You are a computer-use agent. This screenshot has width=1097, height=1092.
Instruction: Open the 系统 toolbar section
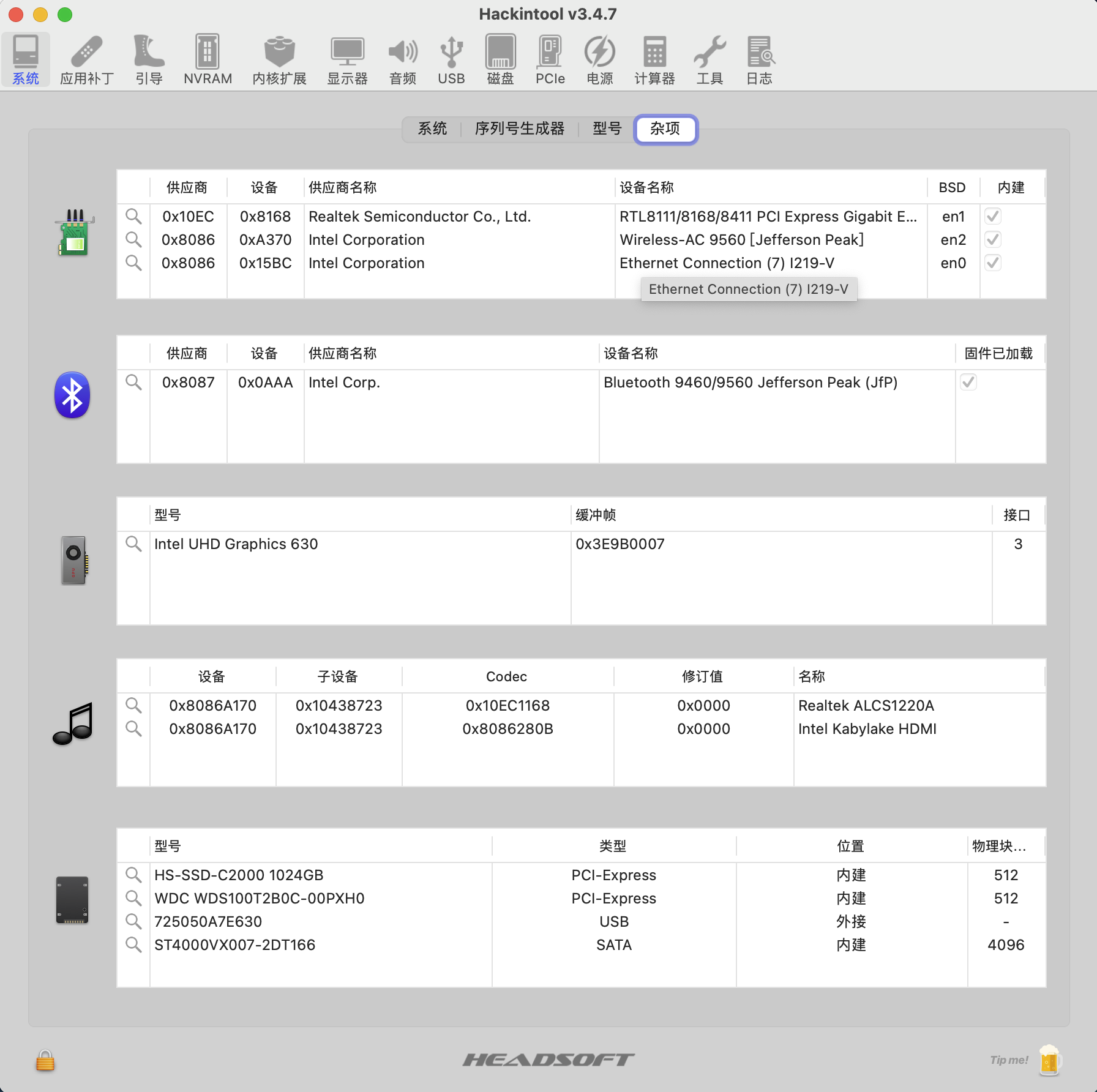coord(26,60)
